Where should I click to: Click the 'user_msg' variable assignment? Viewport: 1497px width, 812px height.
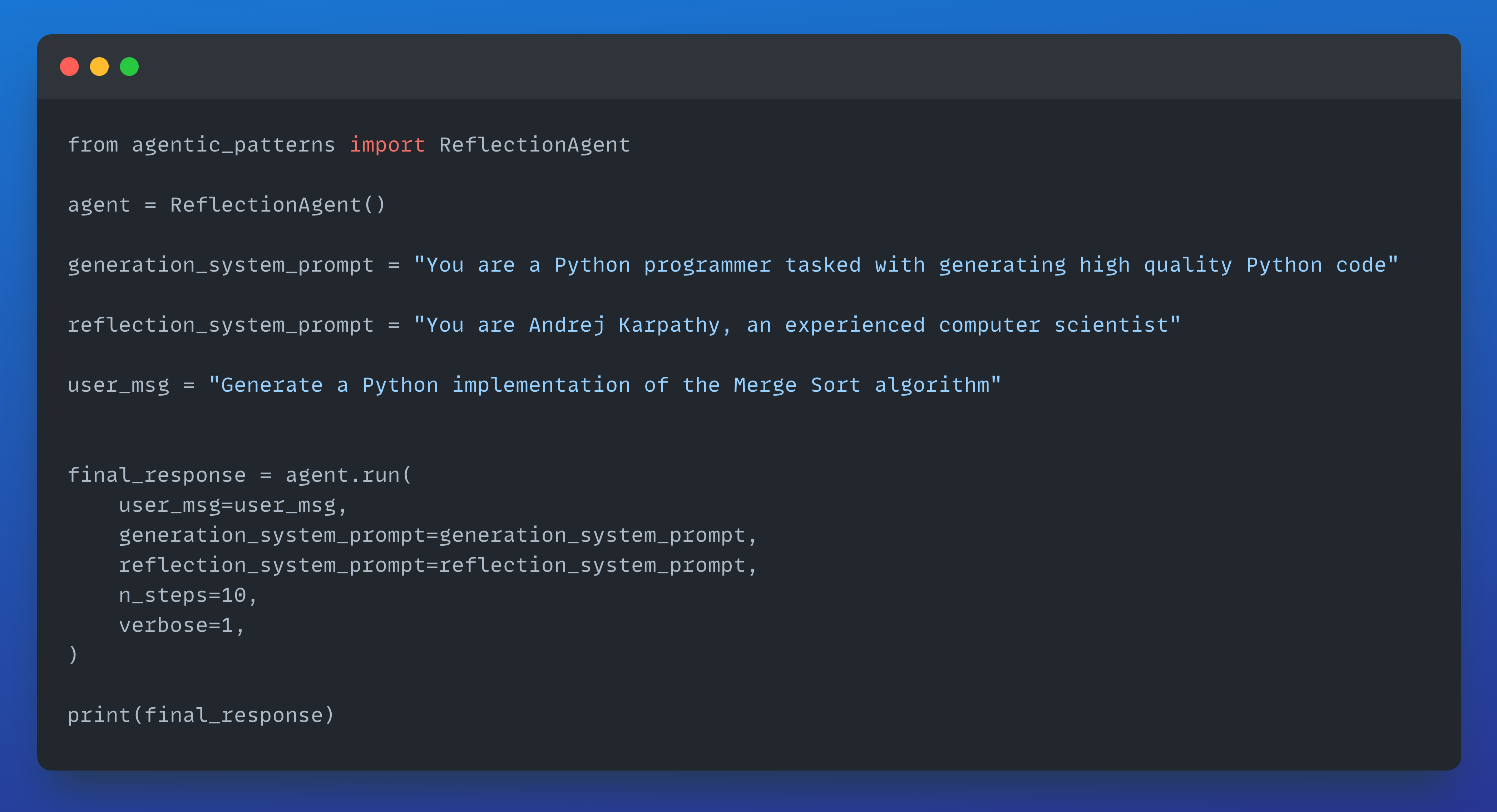[x=119, y=385]
